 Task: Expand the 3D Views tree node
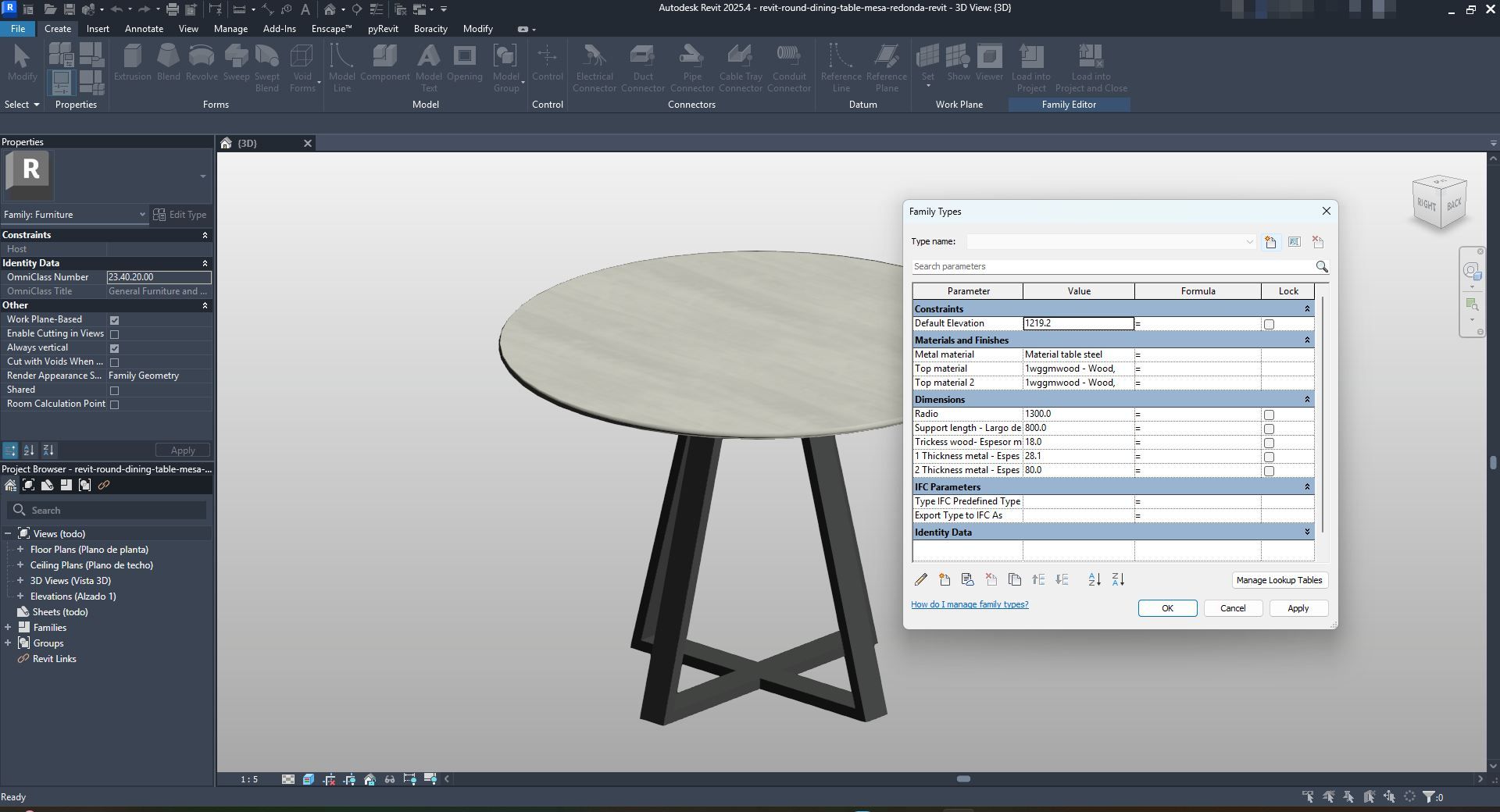click(20, 581)
